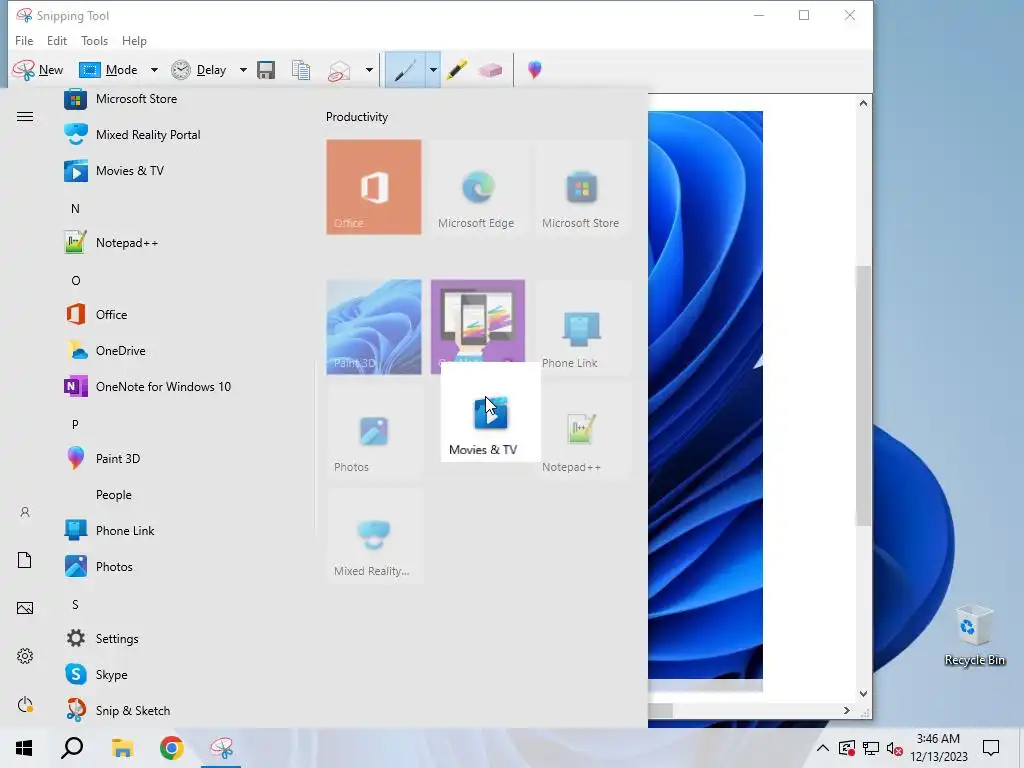Click the Windows Start button
This screenshot has width=1024, height=768.
[24, 748]
